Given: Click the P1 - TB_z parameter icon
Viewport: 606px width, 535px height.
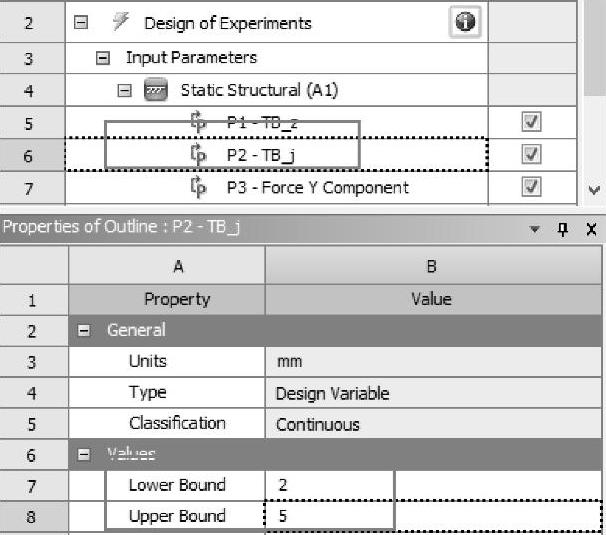Looking at the screenshot, I should 198,122.
